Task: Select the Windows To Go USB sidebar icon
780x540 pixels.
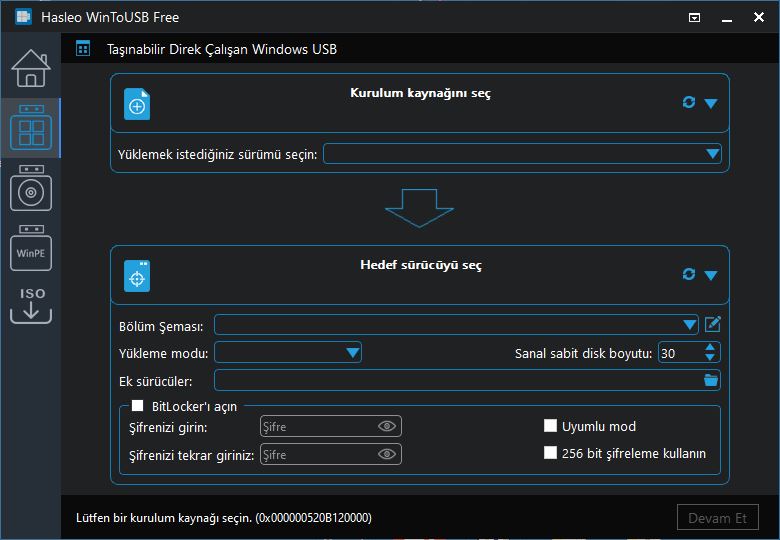Action: (x=31, y=128)
